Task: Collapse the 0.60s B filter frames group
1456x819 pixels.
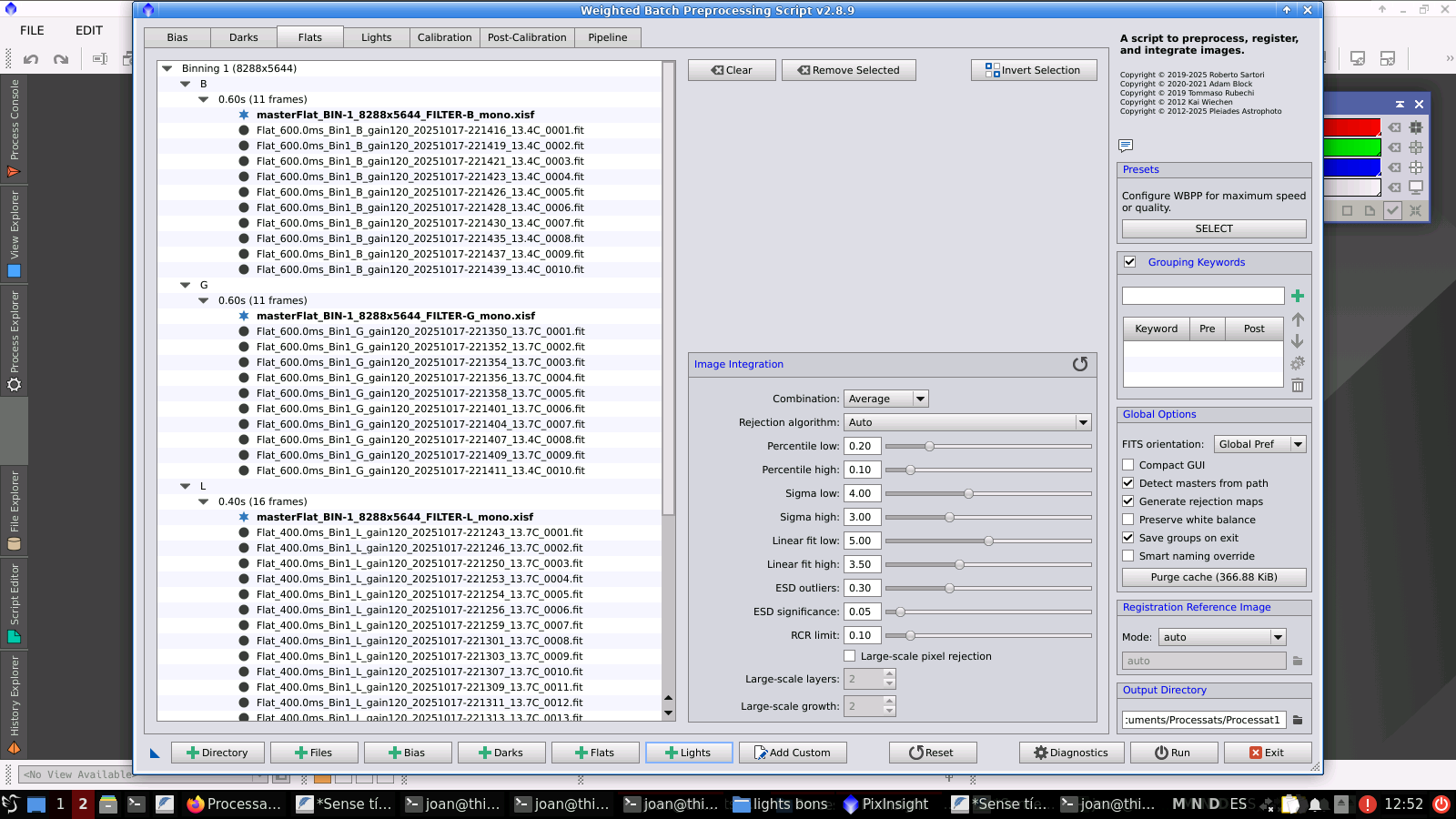Action: pyautogui.click(x=203, y=99)
